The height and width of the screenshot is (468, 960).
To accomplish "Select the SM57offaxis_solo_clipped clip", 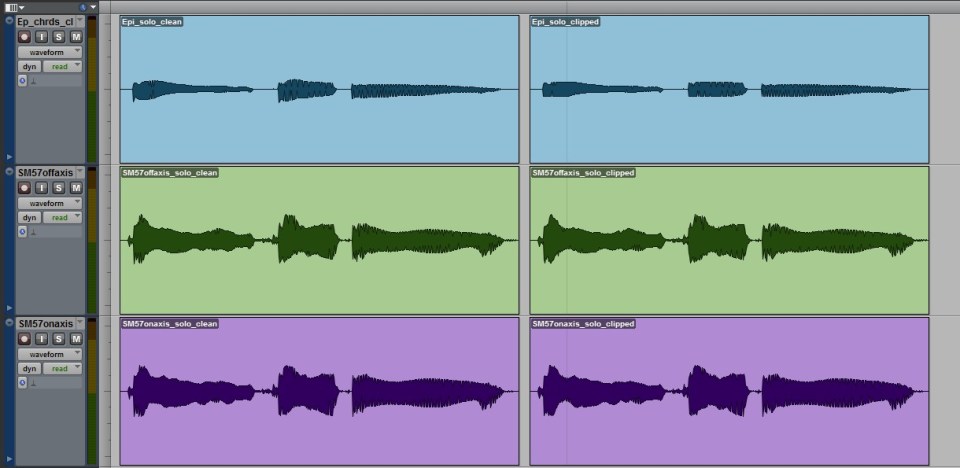I will [x=729, y=240].
